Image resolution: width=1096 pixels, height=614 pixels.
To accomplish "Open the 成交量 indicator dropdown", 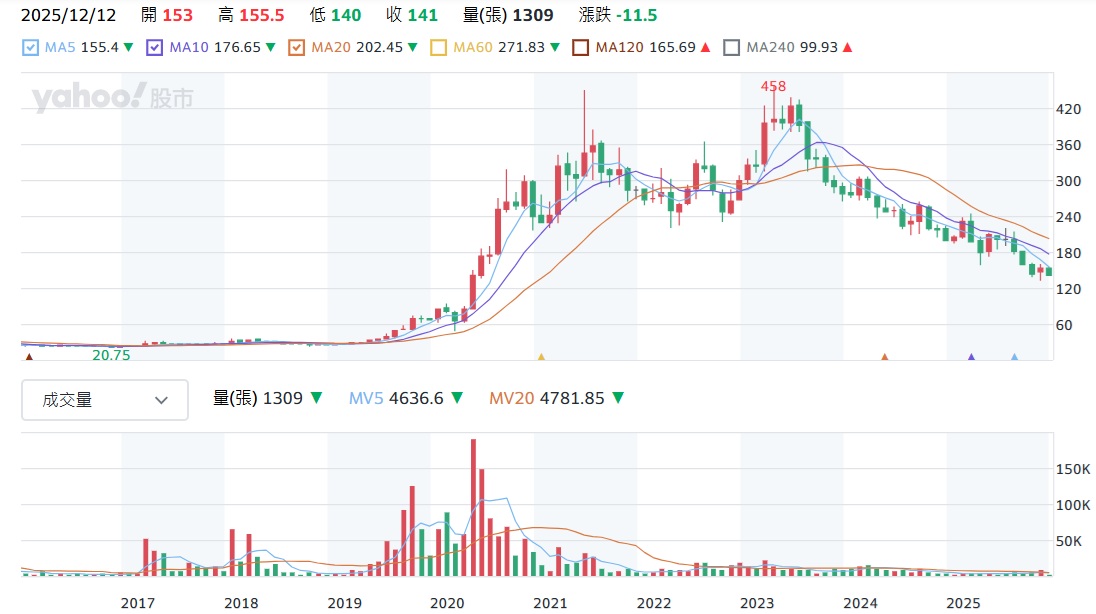I will coord(105,400).
